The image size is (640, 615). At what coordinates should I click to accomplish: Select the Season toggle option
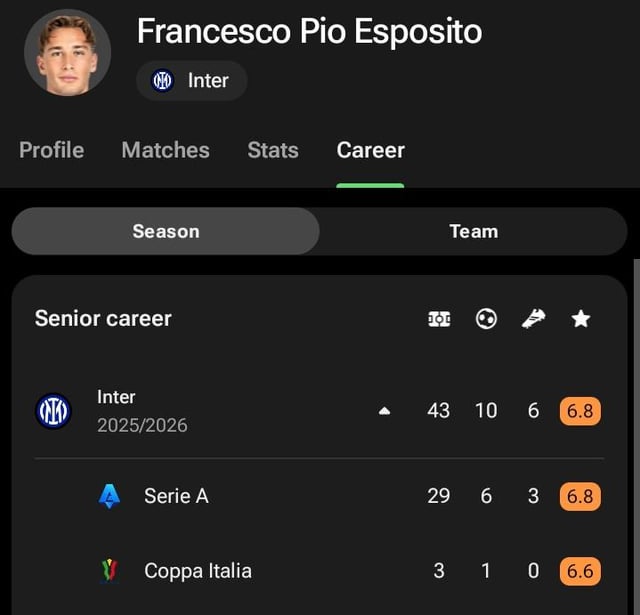tap(166, 231)
